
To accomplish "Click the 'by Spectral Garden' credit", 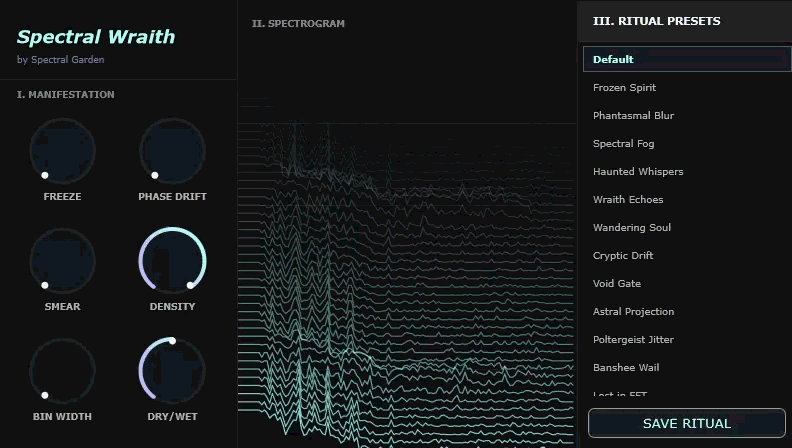I will point(61,60).
